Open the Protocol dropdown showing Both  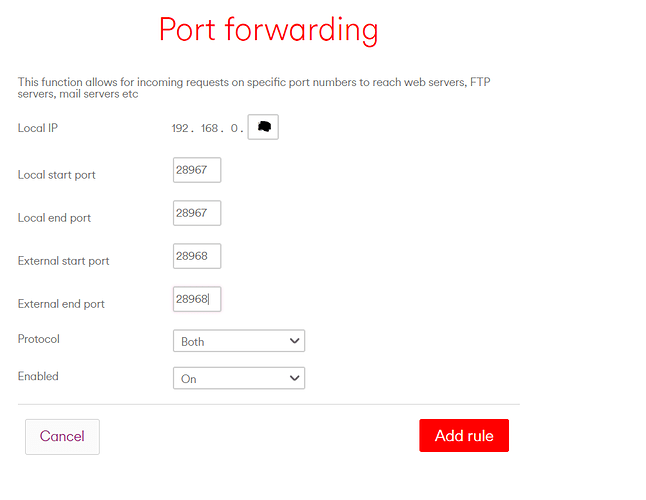click(239, 341)
